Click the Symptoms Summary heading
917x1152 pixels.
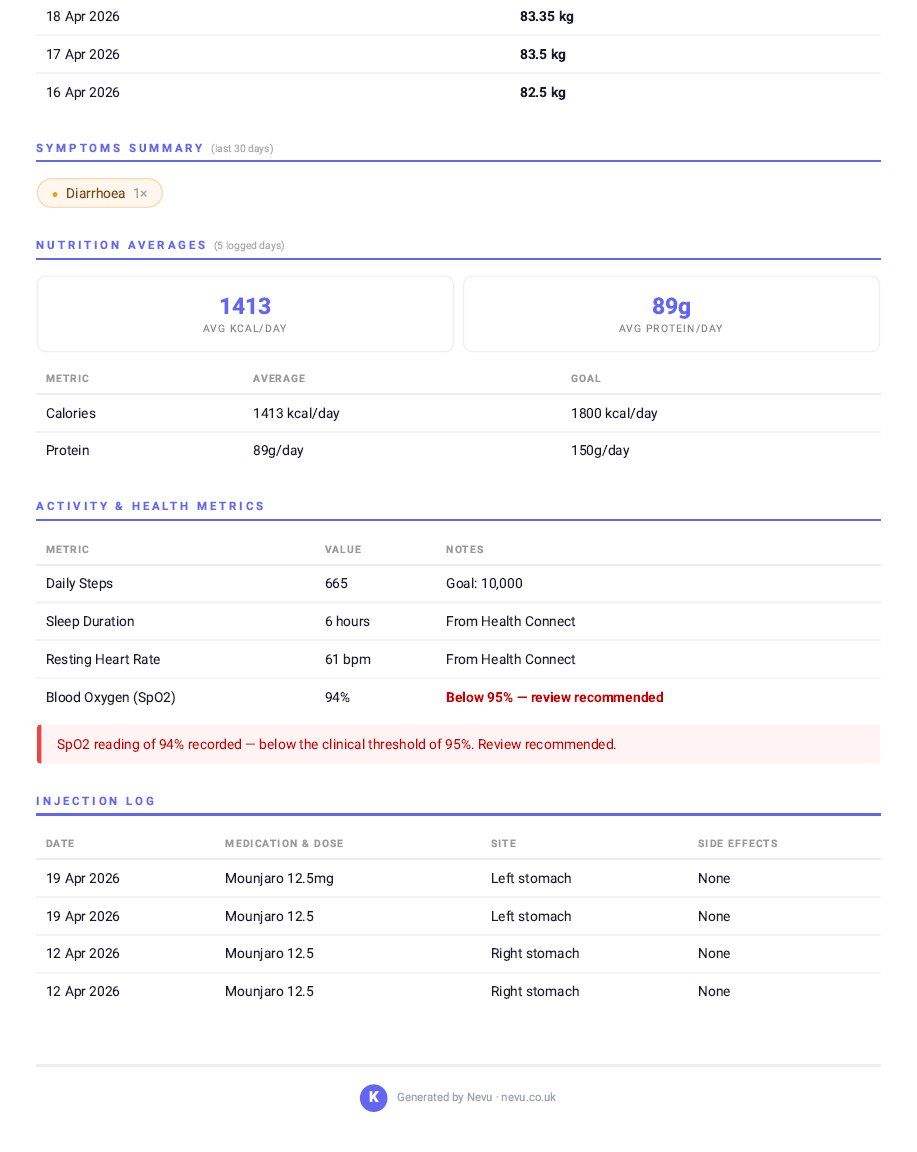[120, 148]
